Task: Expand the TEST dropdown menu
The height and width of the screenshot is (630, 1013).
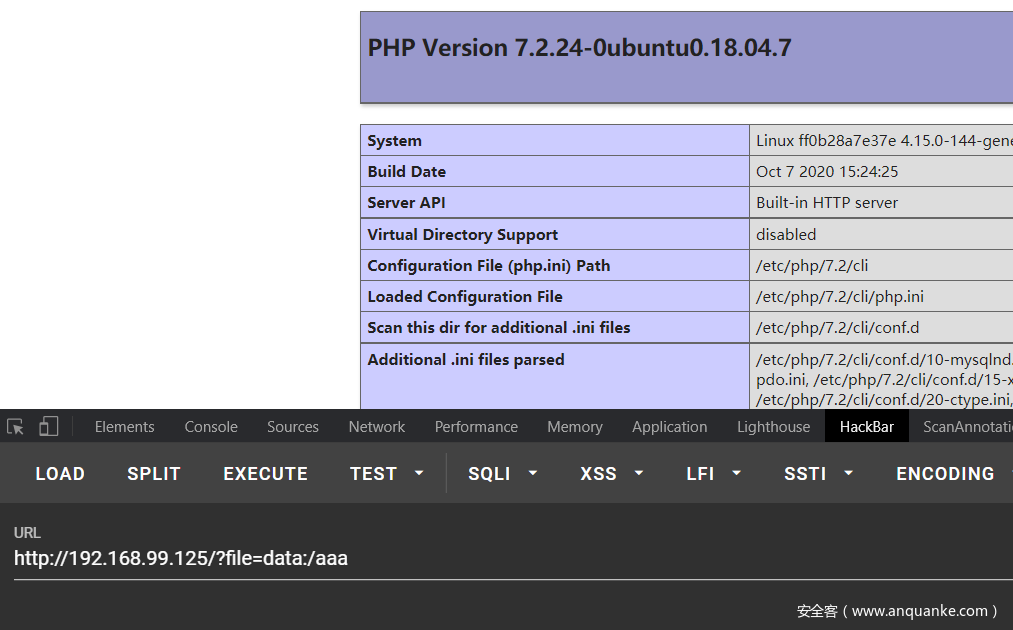Action: (x=386, y=474)
